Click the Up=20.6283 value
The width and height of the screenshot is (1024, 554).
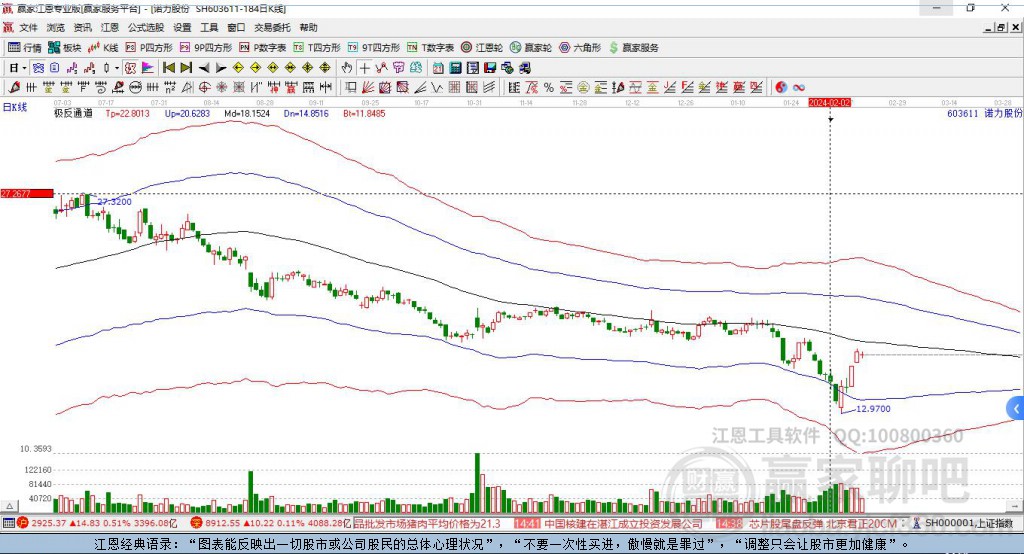pos(187,113)
